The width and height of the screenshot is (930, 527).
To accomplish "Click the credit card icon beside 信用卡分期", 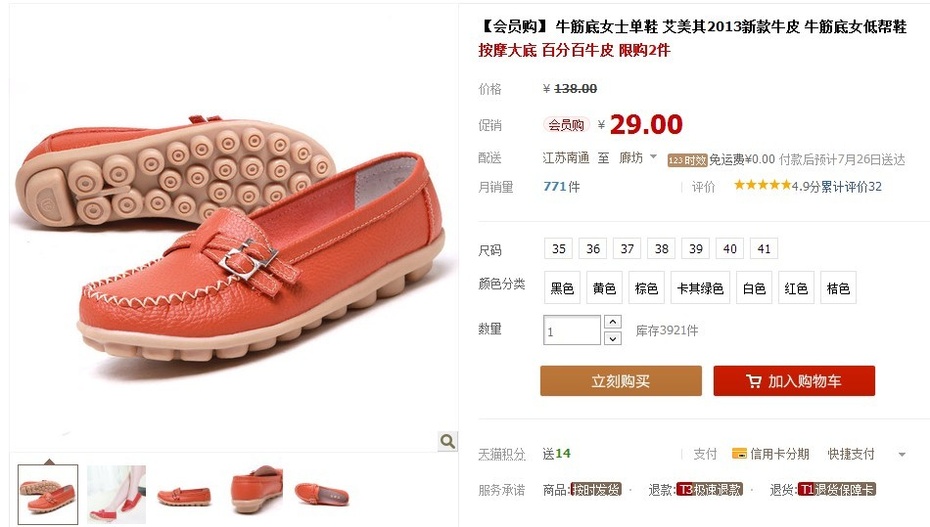I will pyautogui.click(x=739, y=453).
